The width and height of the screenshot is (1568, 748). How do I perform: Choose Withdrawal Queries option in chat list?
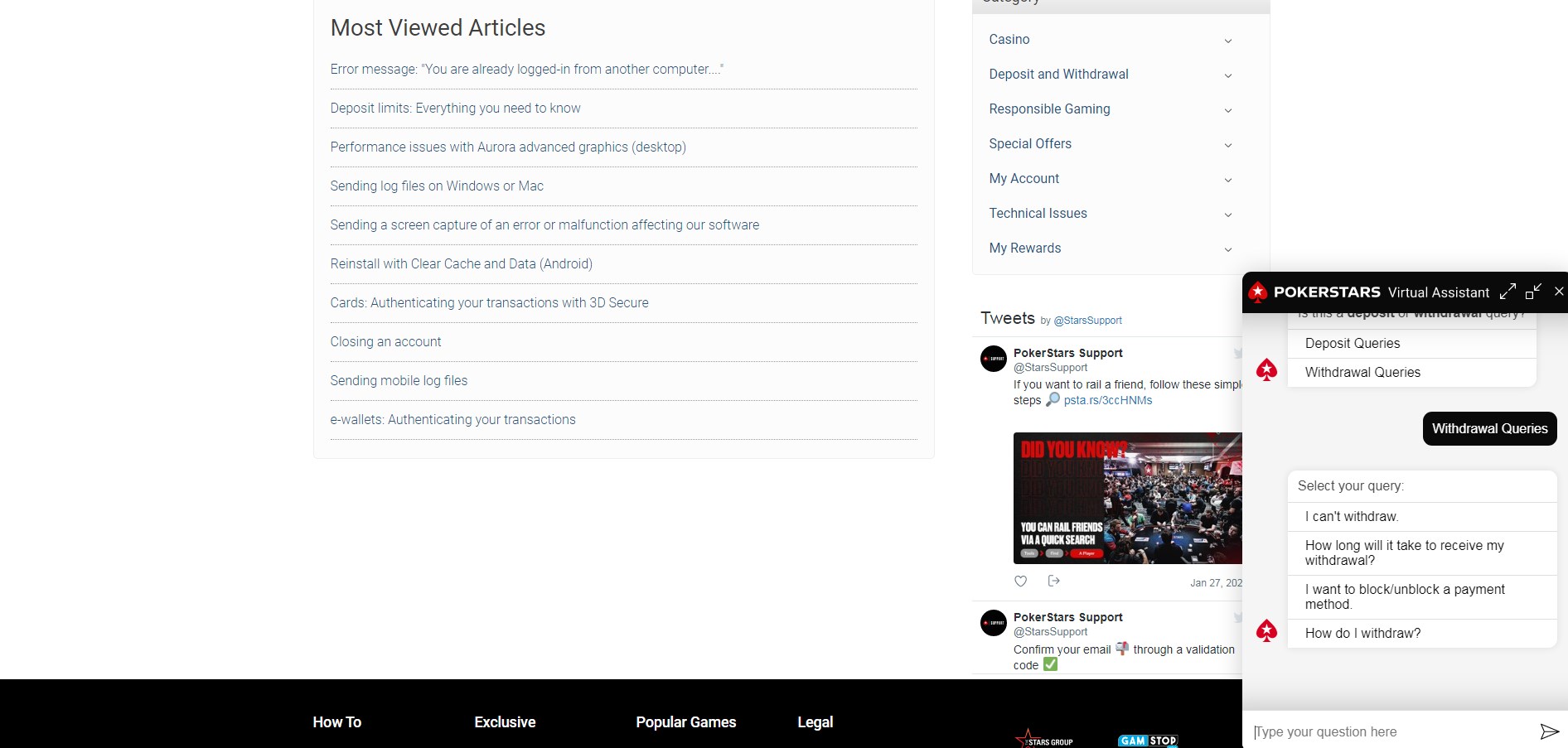(1411, 373)
